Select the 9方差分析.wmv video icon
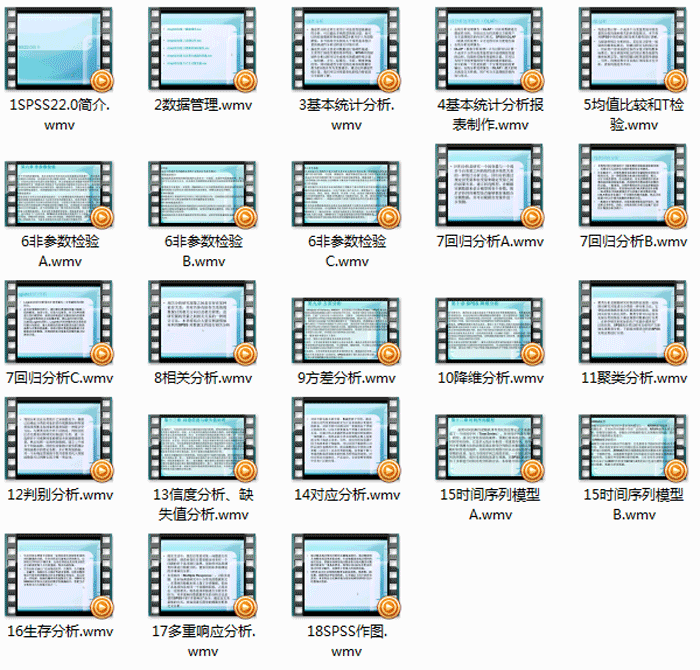700x670 pixels. point(346,331)
